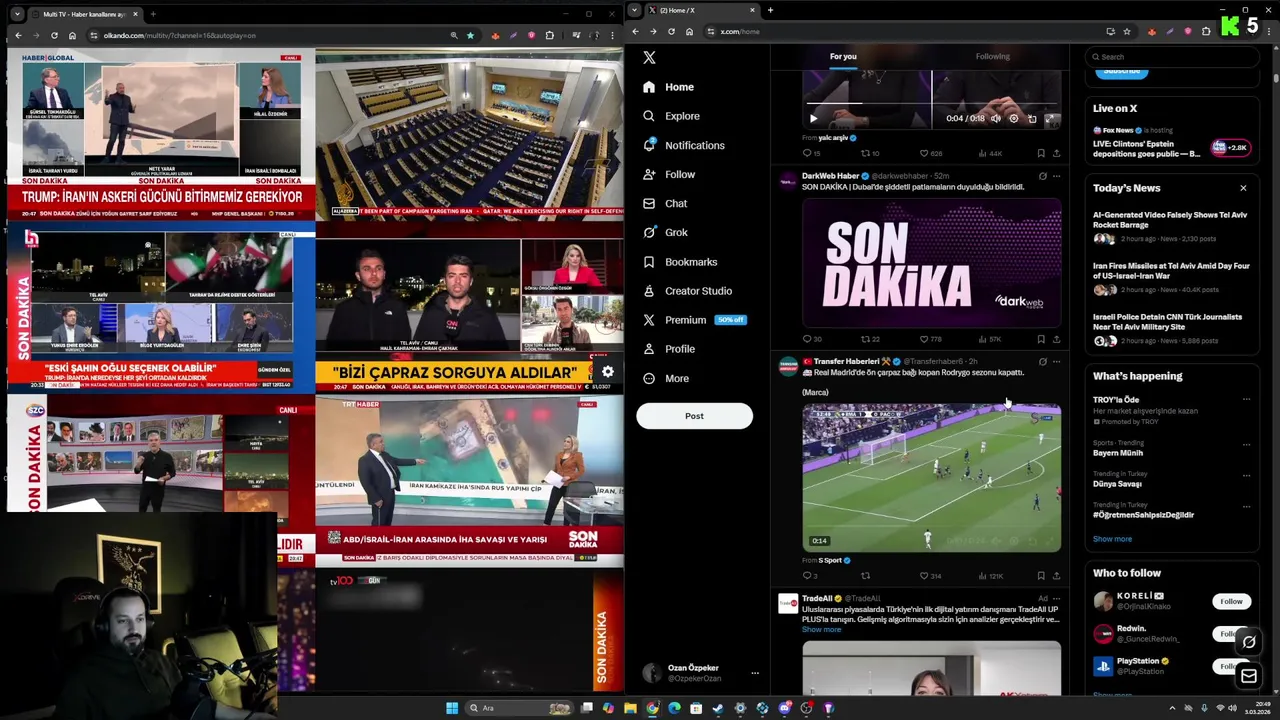Open the Real Madrid football video

pyautogui.click(x=931, y=477)
